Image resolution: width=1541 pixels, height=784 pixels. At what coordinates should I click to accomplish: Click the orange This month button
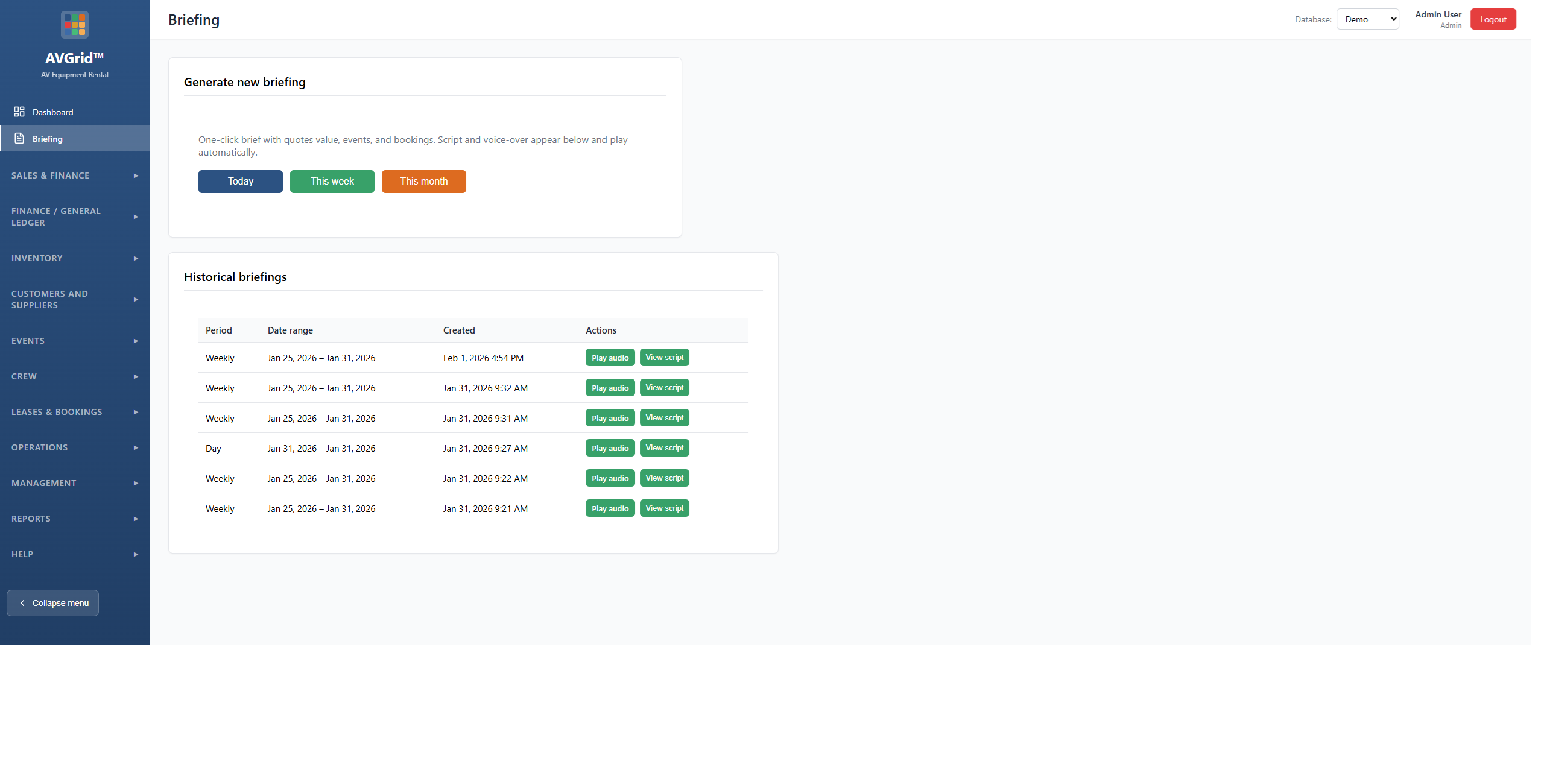coord(423,182)
